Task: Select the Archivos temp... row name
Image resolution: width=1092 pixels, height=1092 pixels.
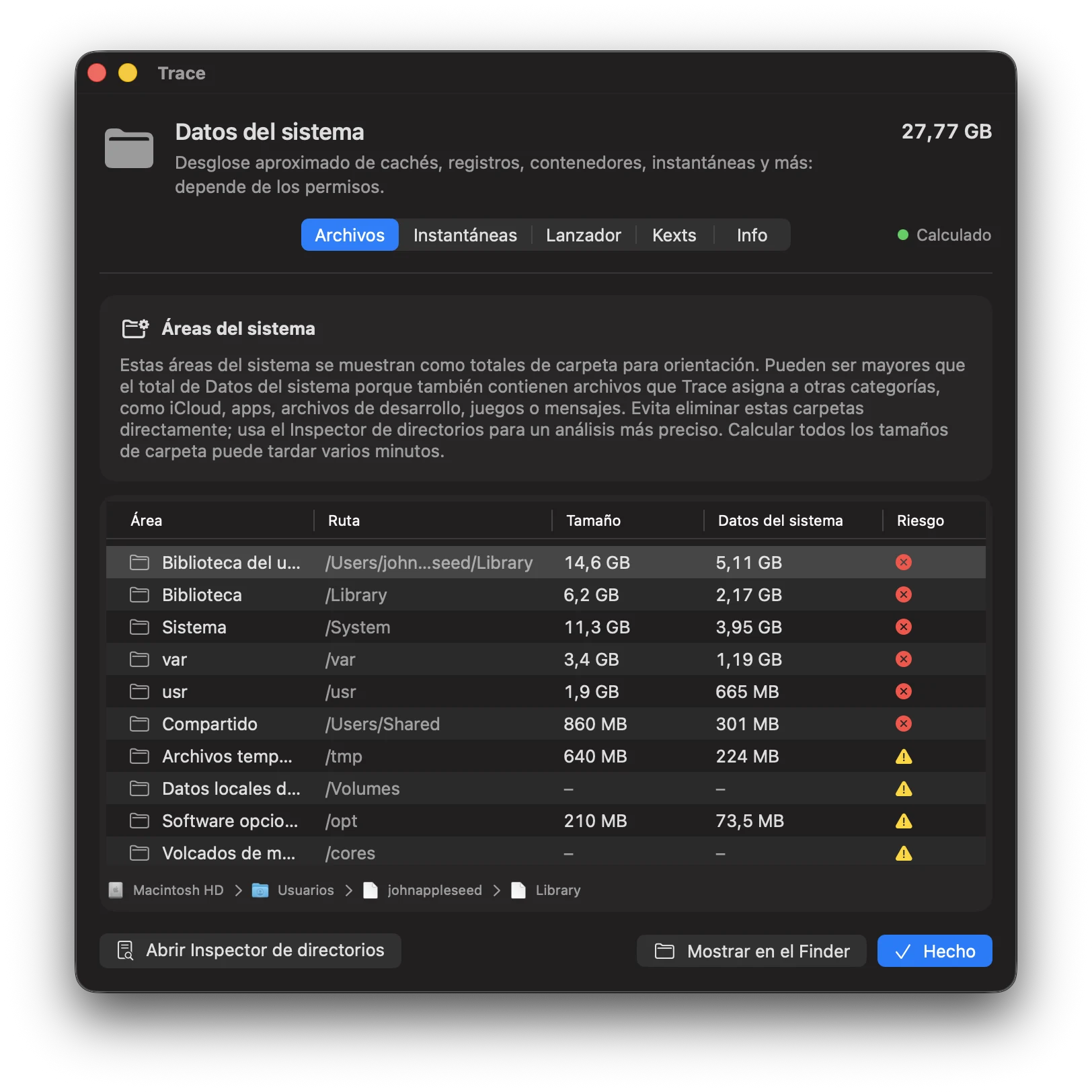Action: (x=227, y=756)
